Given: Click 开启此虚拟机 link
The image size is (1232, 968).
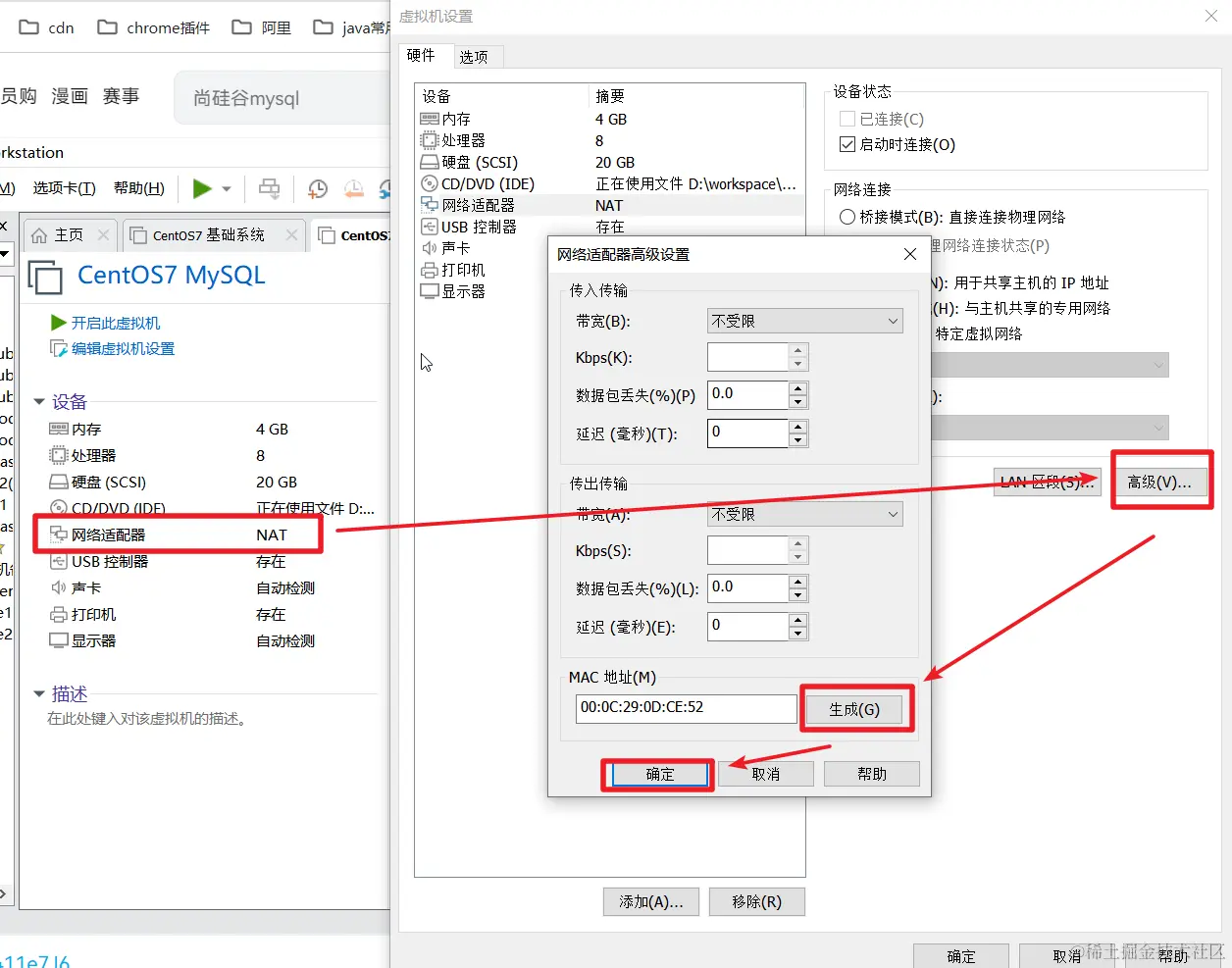Looking at the screenshot, I should (115, 323).
